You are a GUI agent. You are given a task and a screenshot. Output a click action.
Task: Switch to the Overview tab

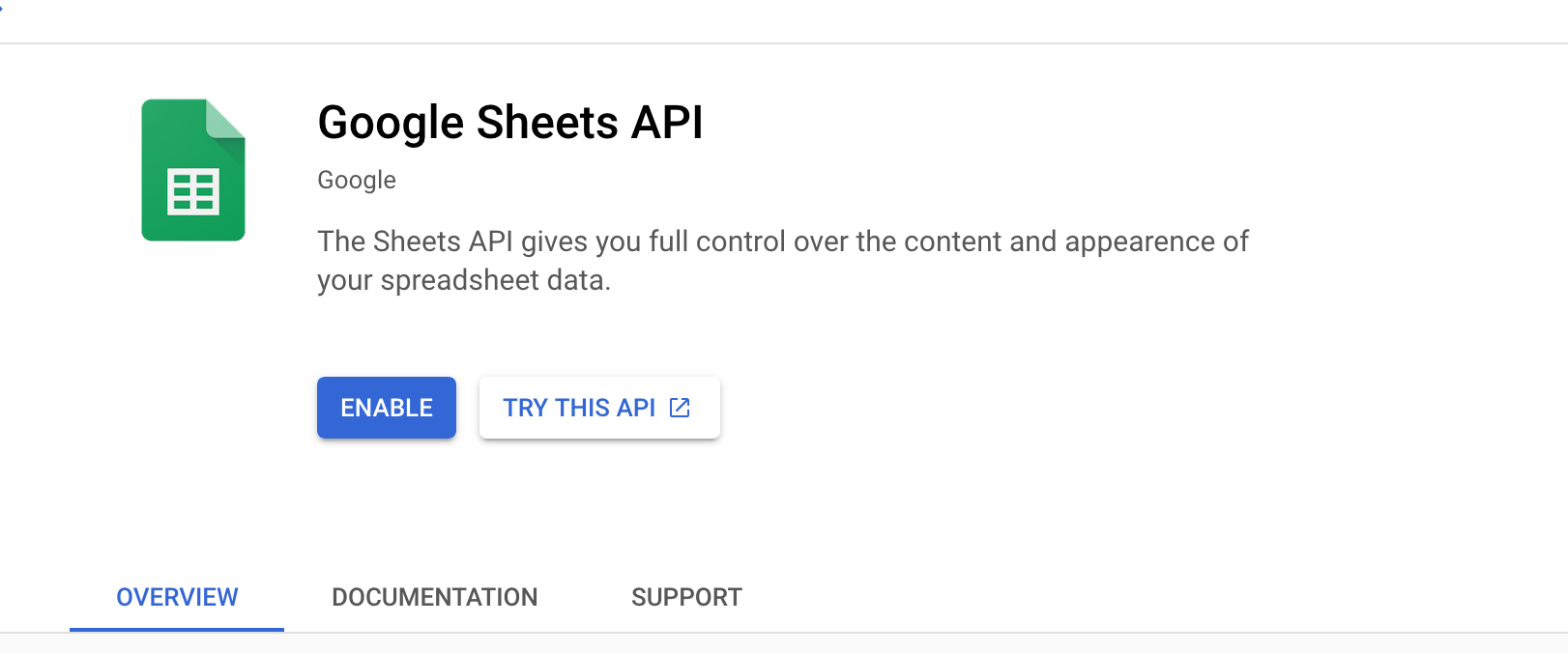point(177,597)
